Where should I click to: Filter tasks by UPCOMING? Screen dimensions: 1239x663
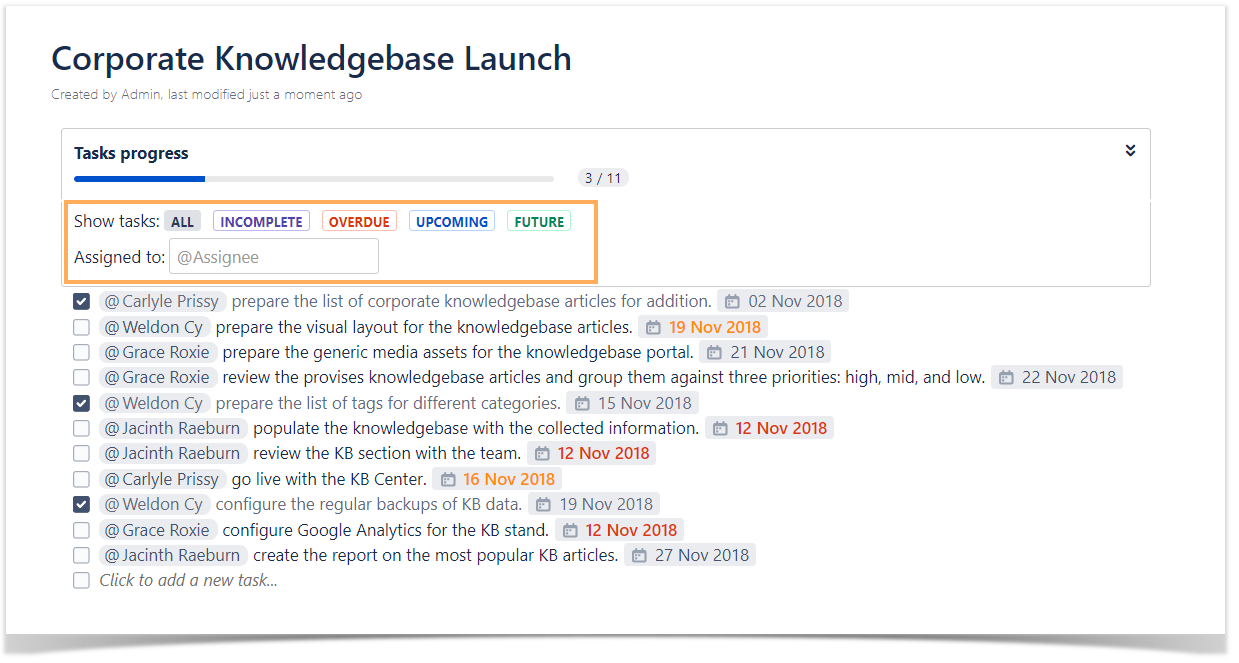coord(452,222)
